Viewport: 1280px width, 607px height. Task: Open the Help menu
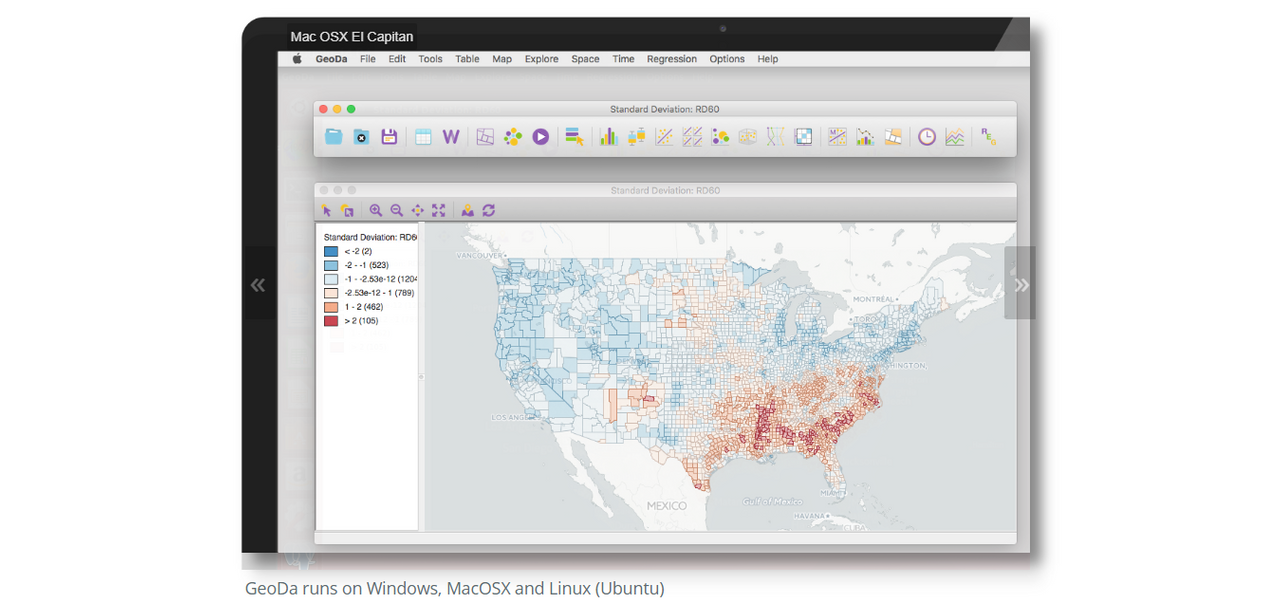[768, 59]
